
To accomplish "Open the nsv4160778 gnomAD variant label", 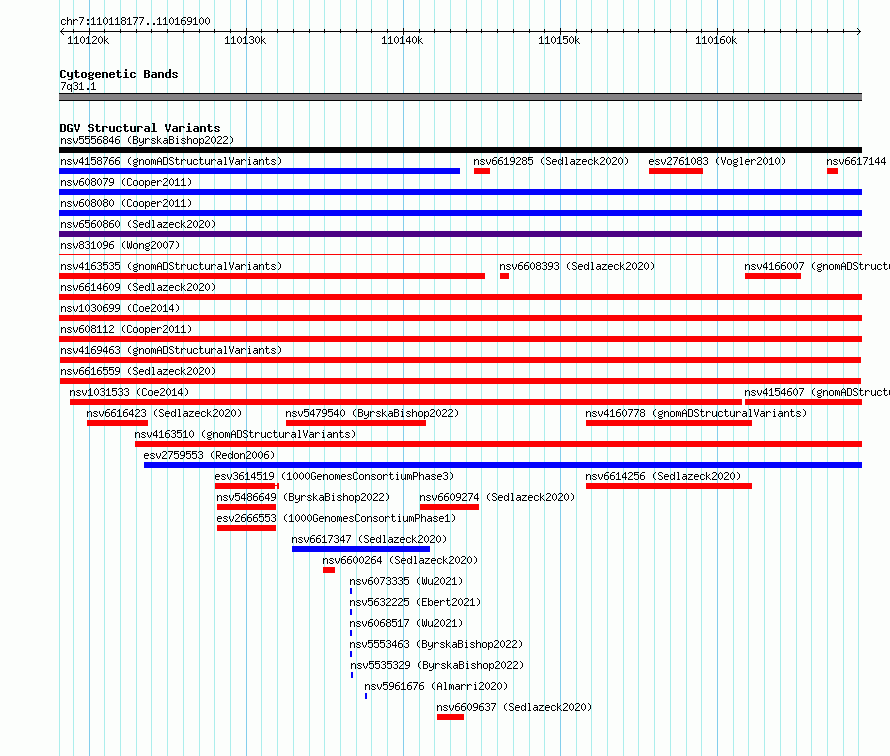I will pos(696,413).
